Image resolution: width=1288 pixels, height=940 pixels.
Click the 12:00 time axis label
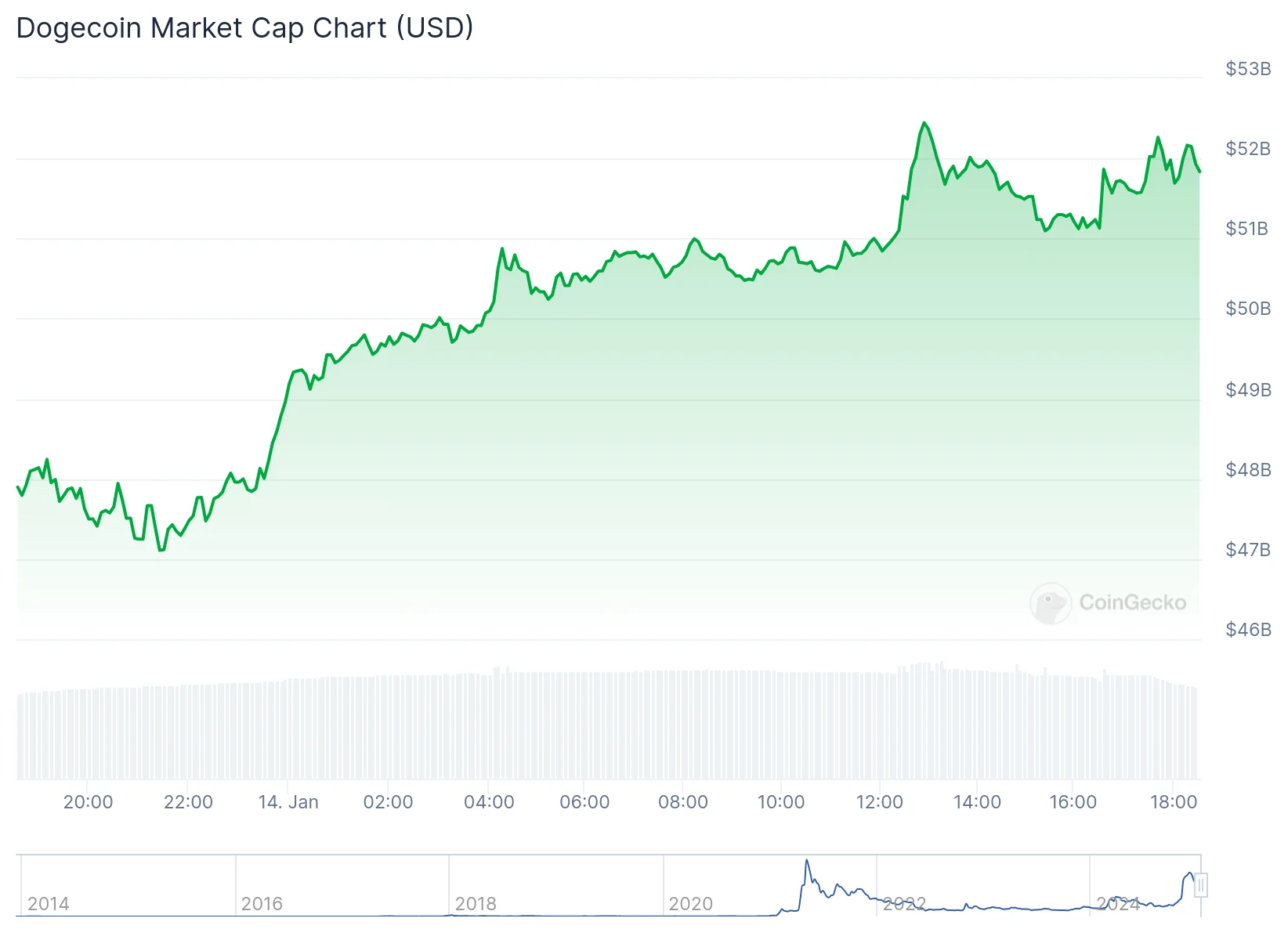[x=879, y=802]
